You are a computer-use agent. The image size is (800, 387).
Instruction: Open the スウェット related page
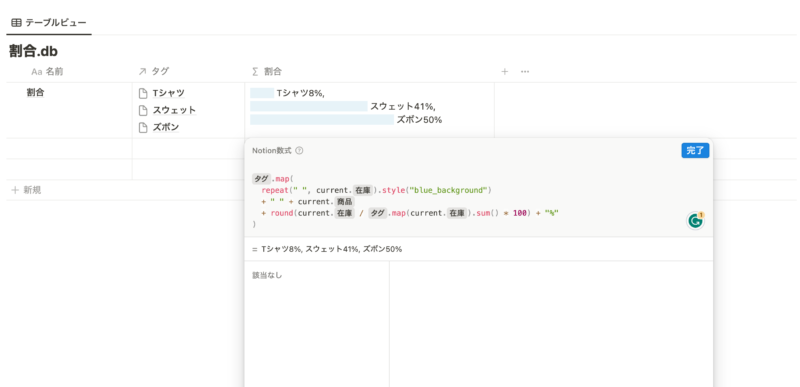point(174,110)
